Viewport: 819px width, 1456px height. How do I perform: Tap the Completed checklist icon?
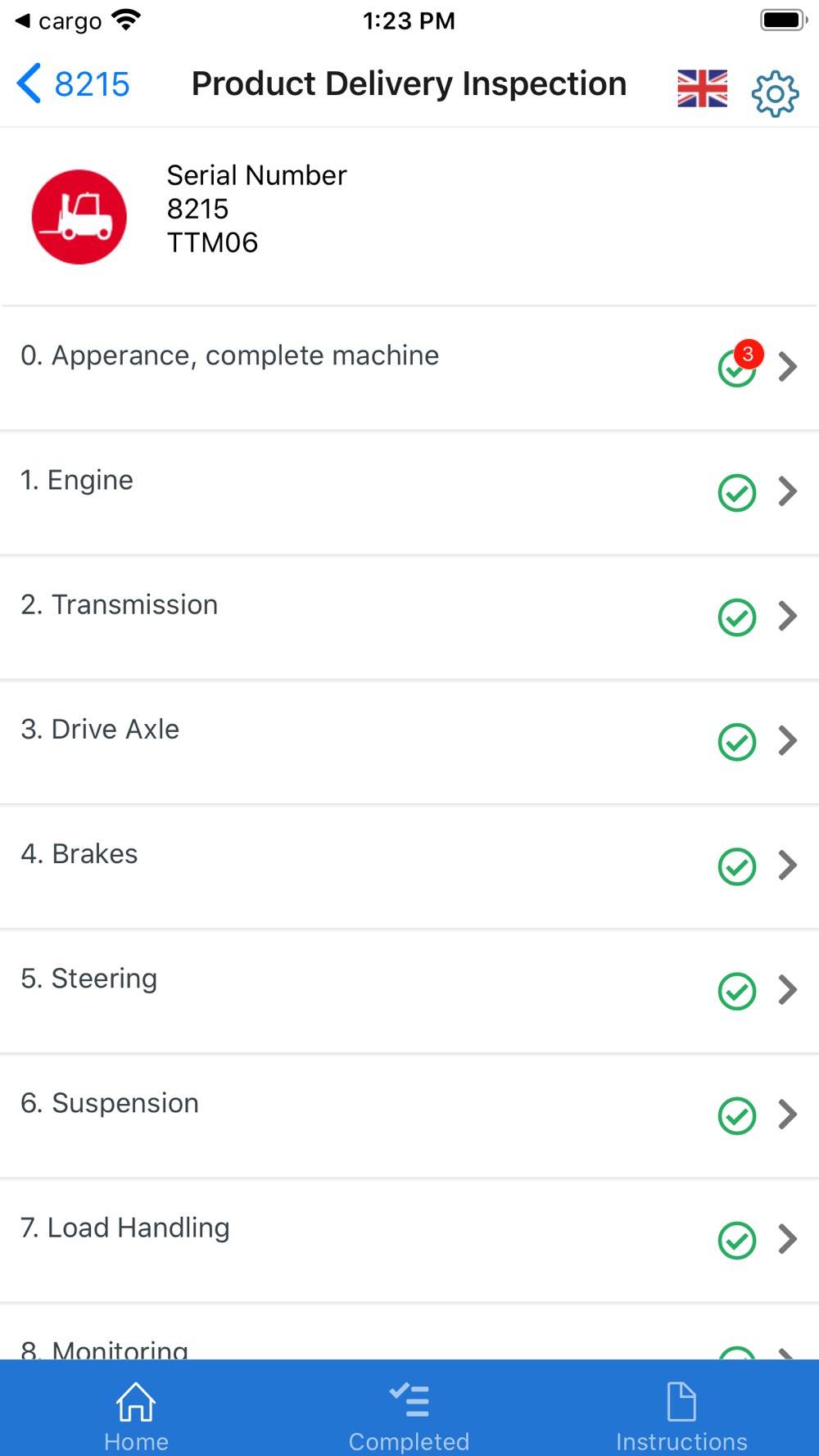click(x=409, y=1400)
